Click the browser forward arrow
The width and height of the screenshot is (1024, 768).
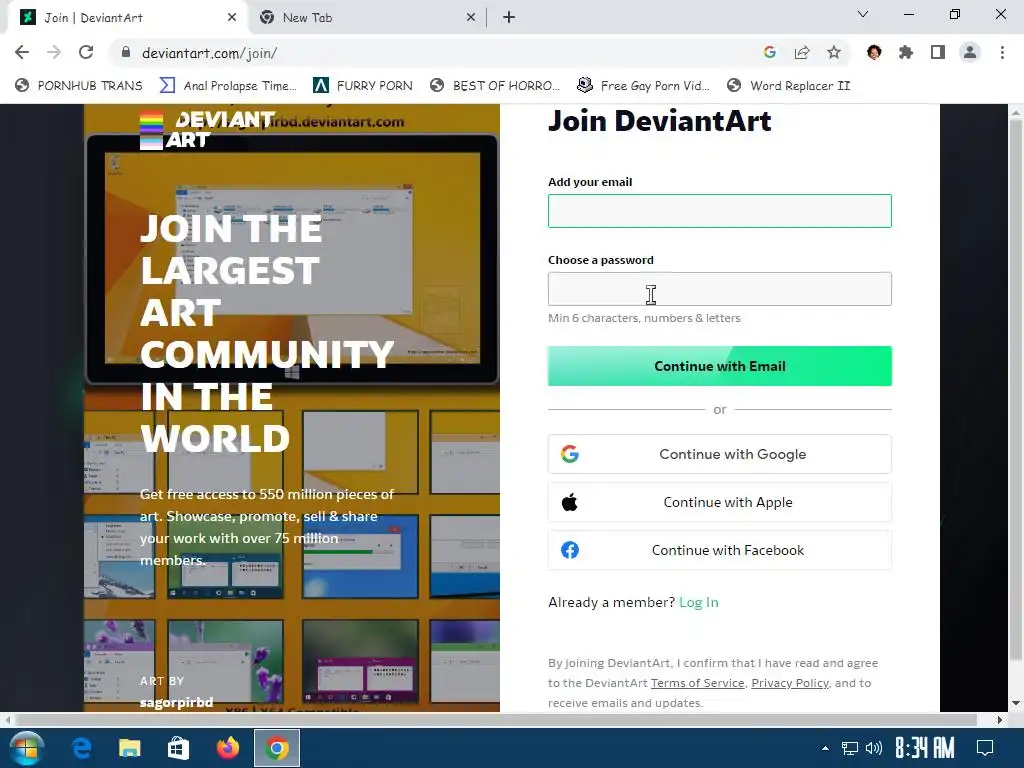coord(54,52)
